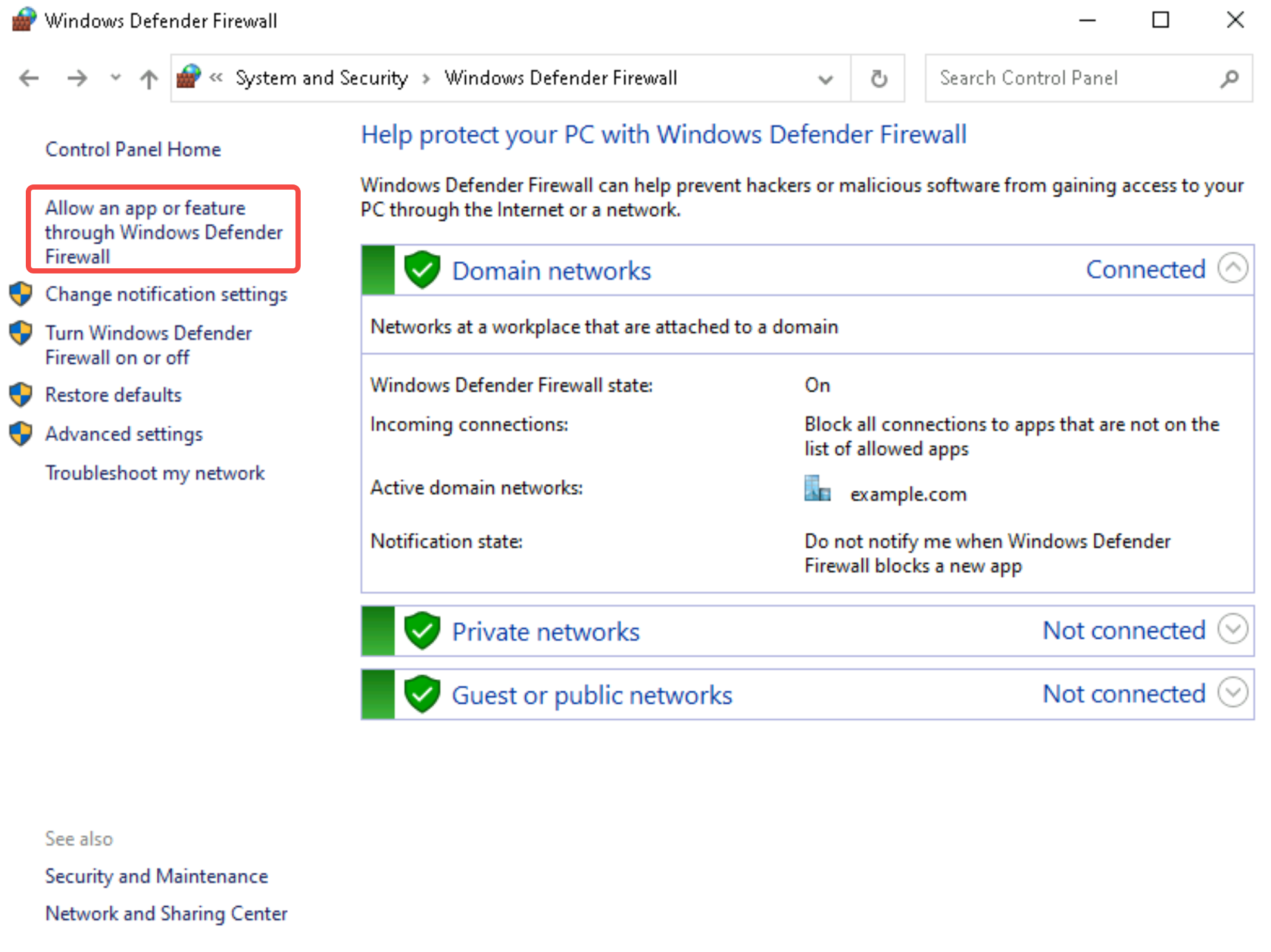Click the breadcrumb double-chevron in the address bar

(216, 78)
